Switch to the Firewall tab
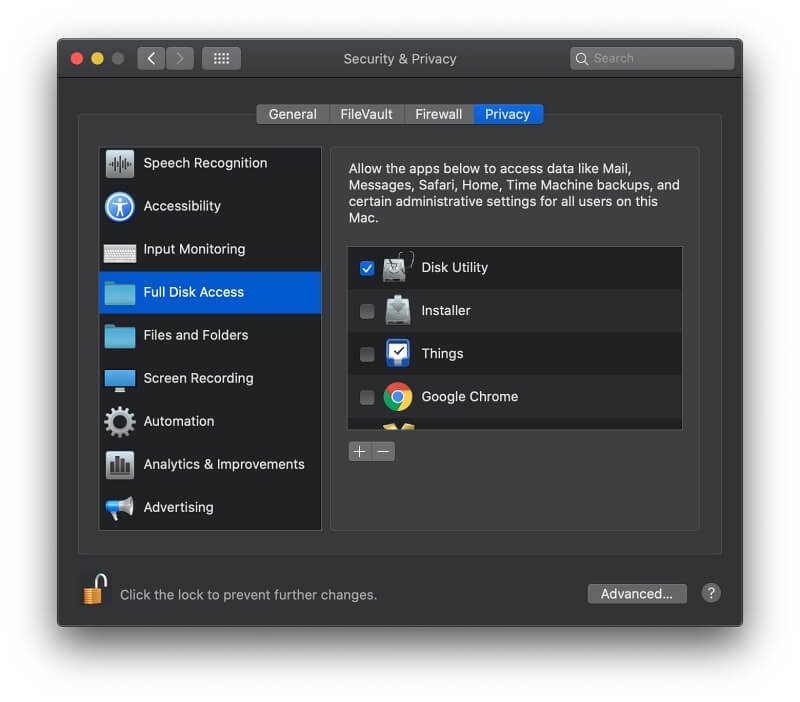800x702 pixels. (439, 114)
